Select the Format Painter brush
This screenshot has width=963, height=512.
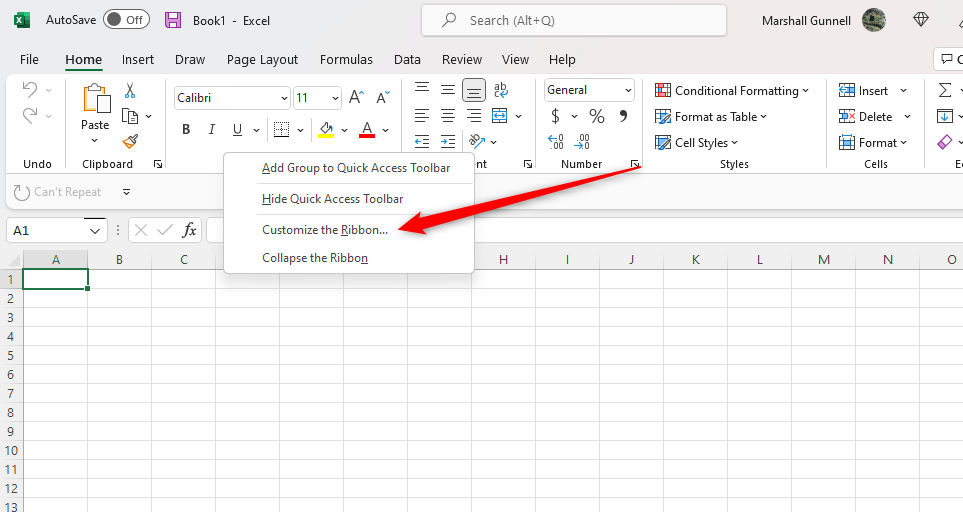[x=130, y=142]
